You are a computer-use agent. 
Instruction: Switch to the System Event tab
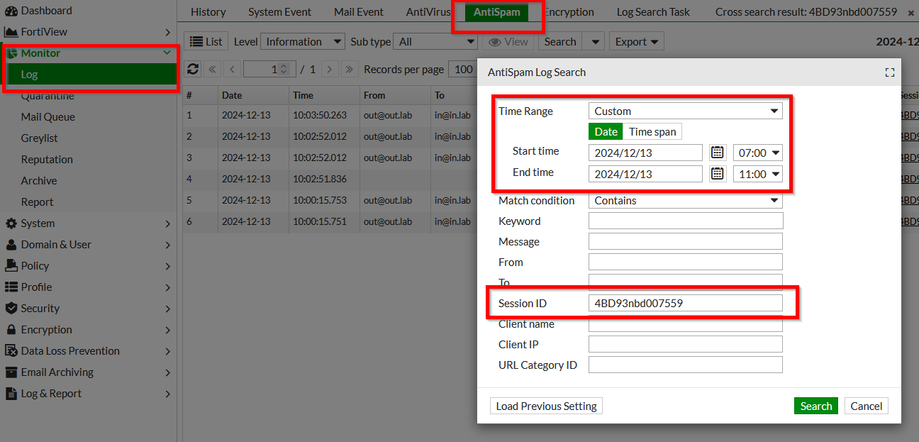point(280,12)
